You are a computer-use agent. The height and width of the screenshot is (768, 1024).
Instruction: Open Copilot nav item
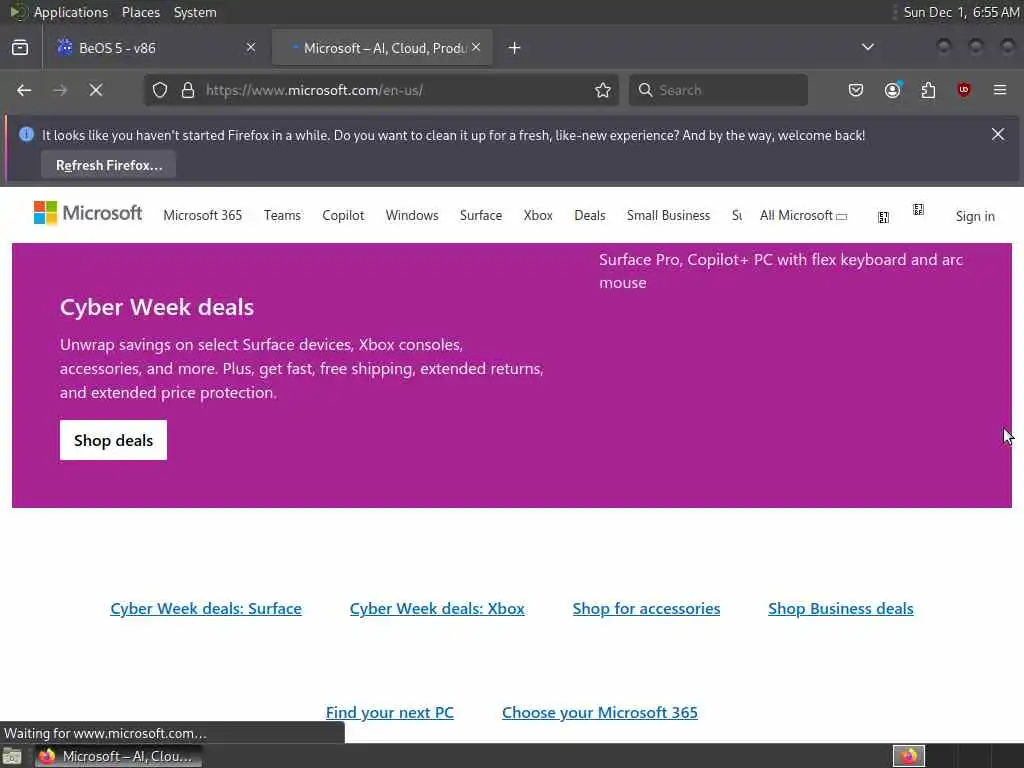point(343,216)
